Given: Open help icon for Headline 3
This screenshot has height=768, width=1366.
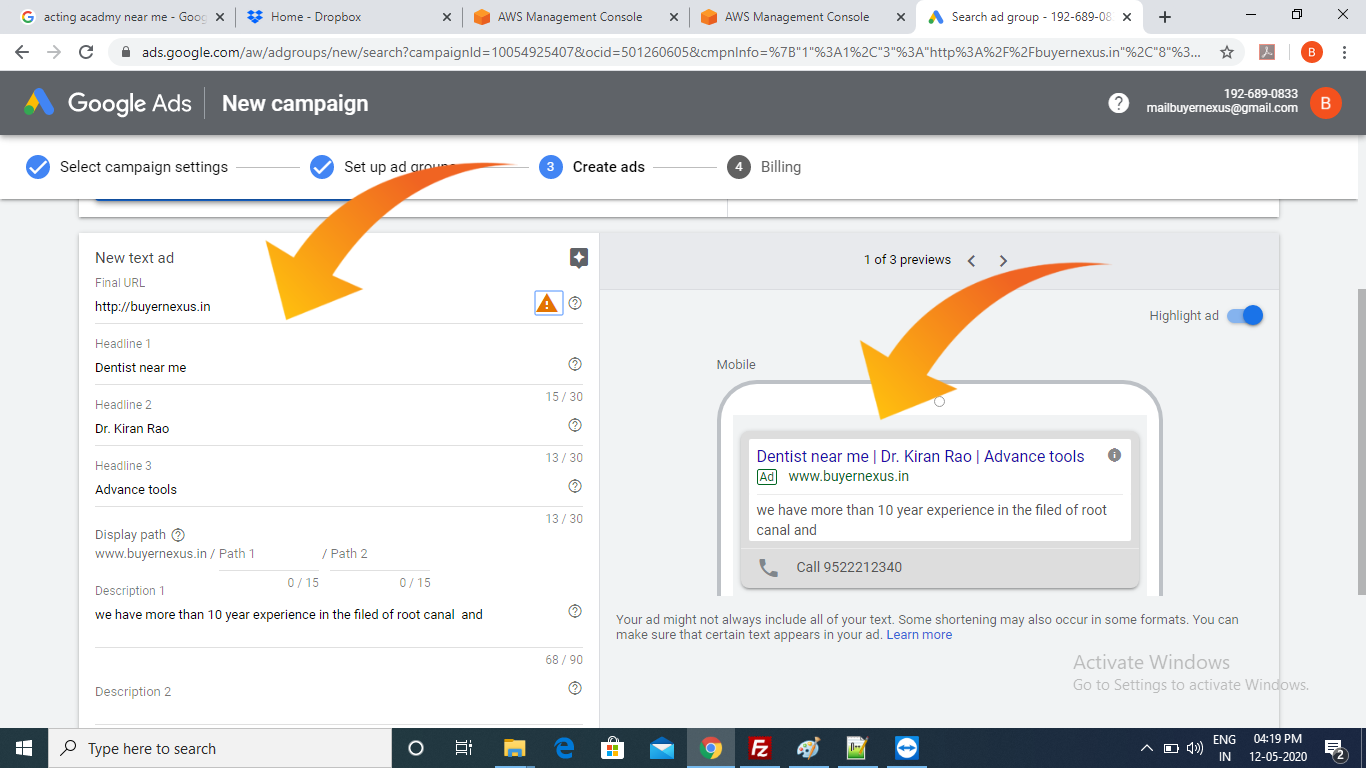Looking at the screenshot, I should pos(575,486).
